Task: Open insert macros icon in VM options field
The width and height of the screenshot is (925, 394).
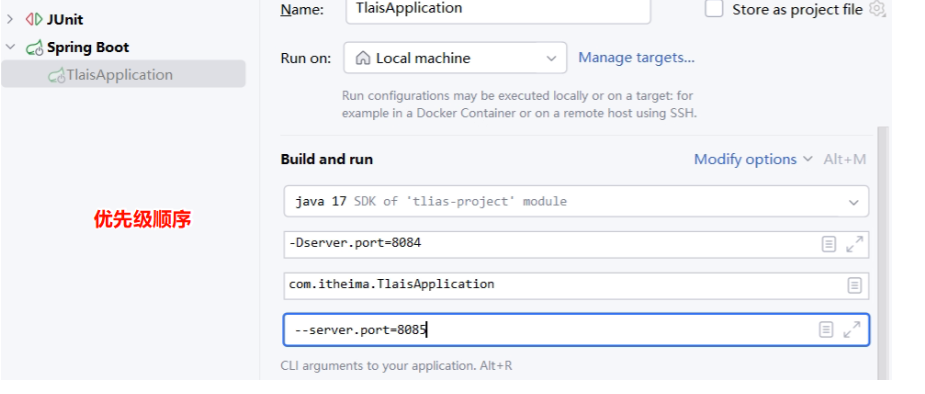Action: point(829,244)
